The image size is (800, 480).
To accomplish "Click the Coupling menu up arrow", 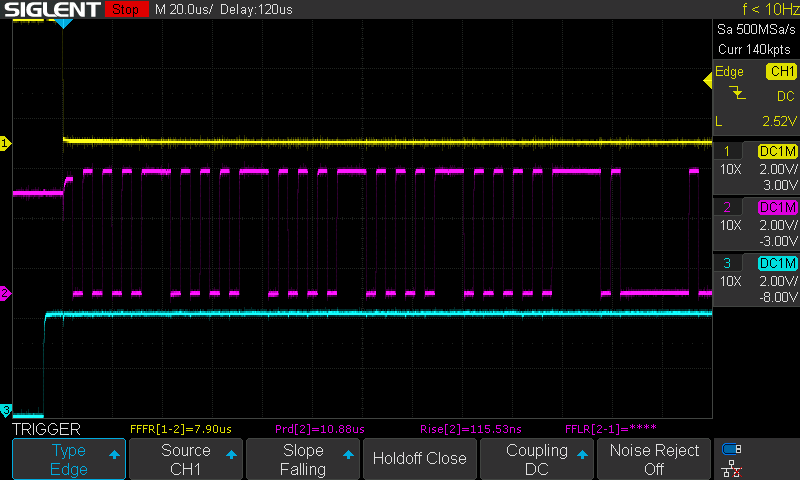I will (582, 454).
